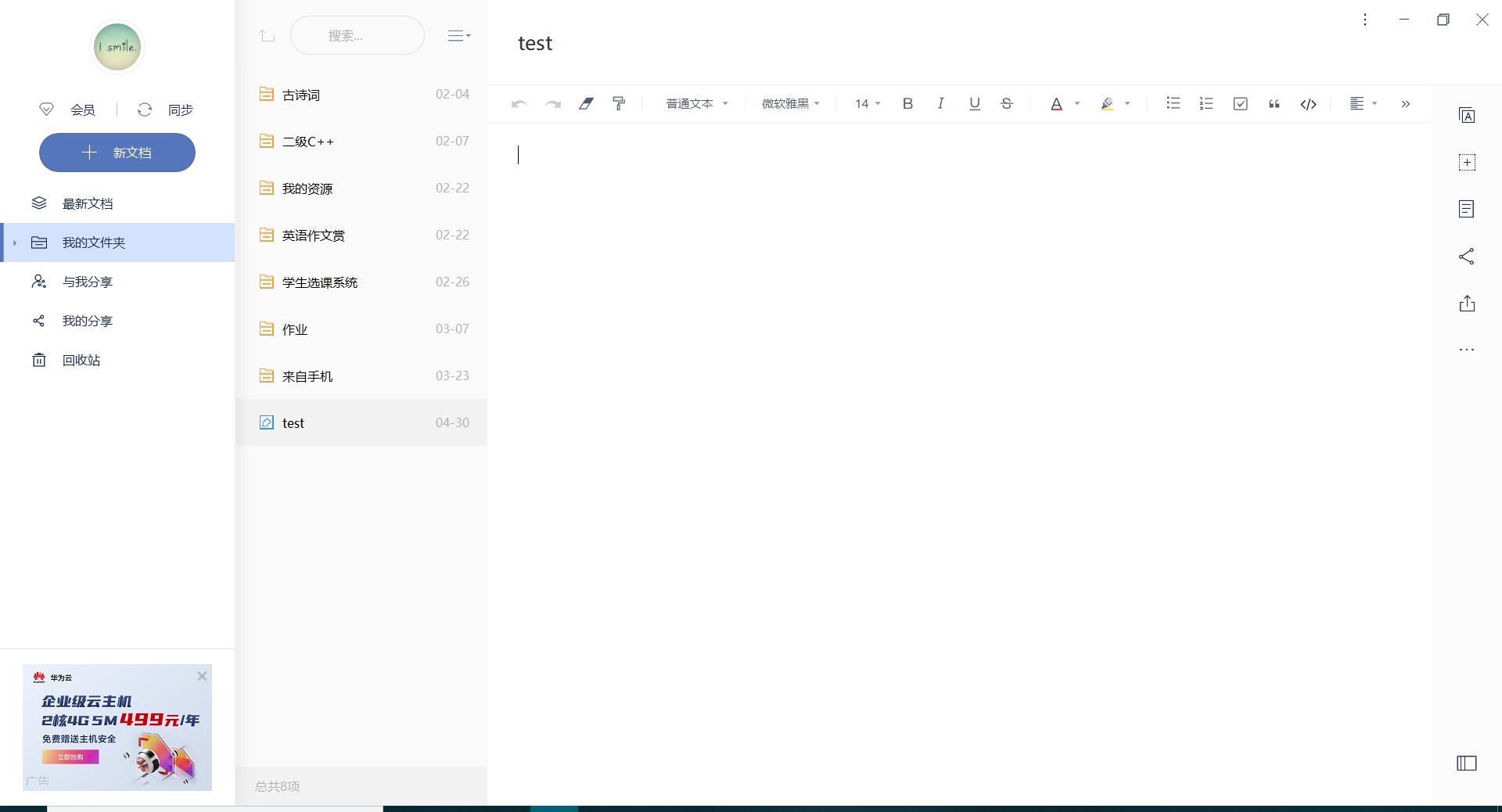Insert a code block
Viewport: 1502px width, 812px height.
point(1308,103)
